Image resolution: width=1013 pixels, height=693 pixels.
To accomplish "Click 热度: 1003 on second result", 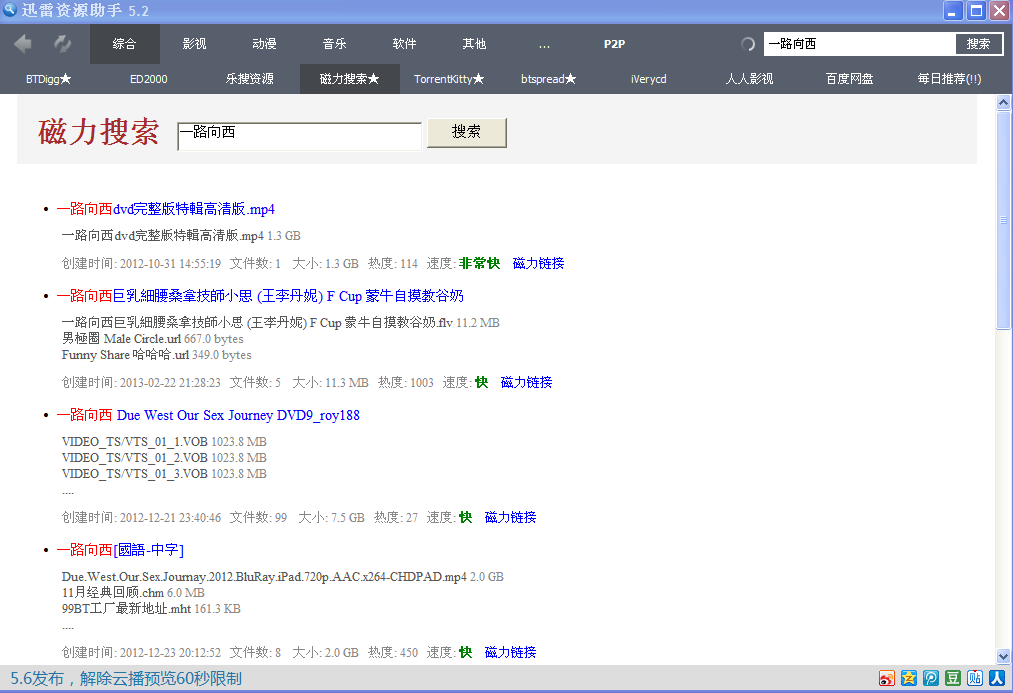I will [406, 382].
